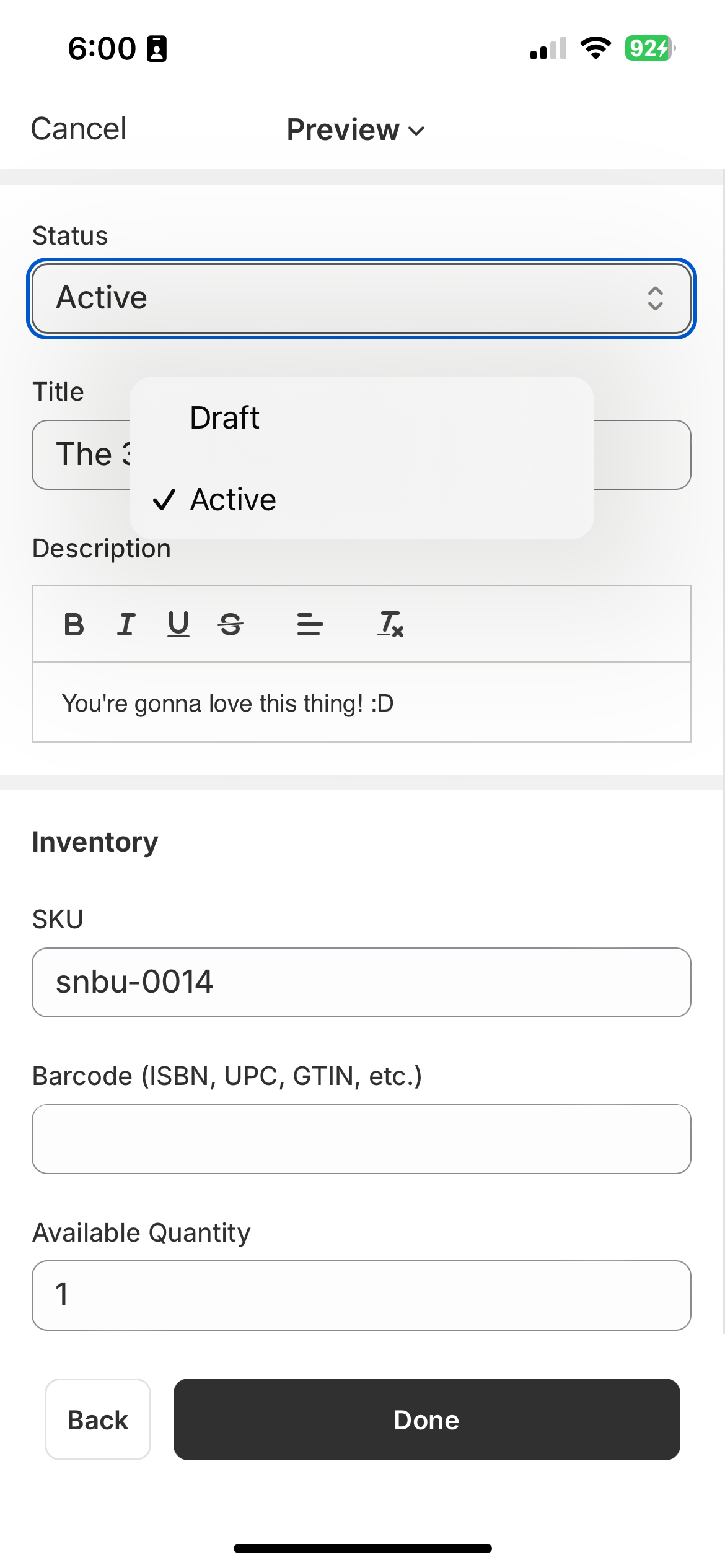The height and width of the screenshot is (1568, 725).
Task: Toggle bold formatting in description toolbar
Action: coord(74,624)
